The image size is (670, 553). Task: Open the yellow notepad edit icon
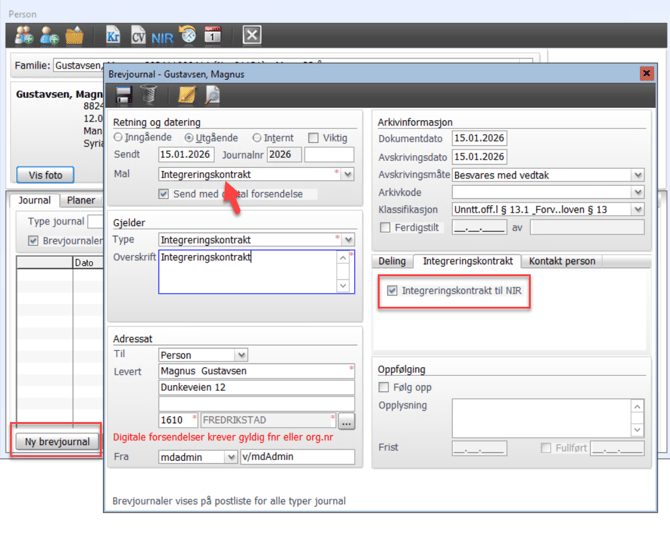(186, 95)
